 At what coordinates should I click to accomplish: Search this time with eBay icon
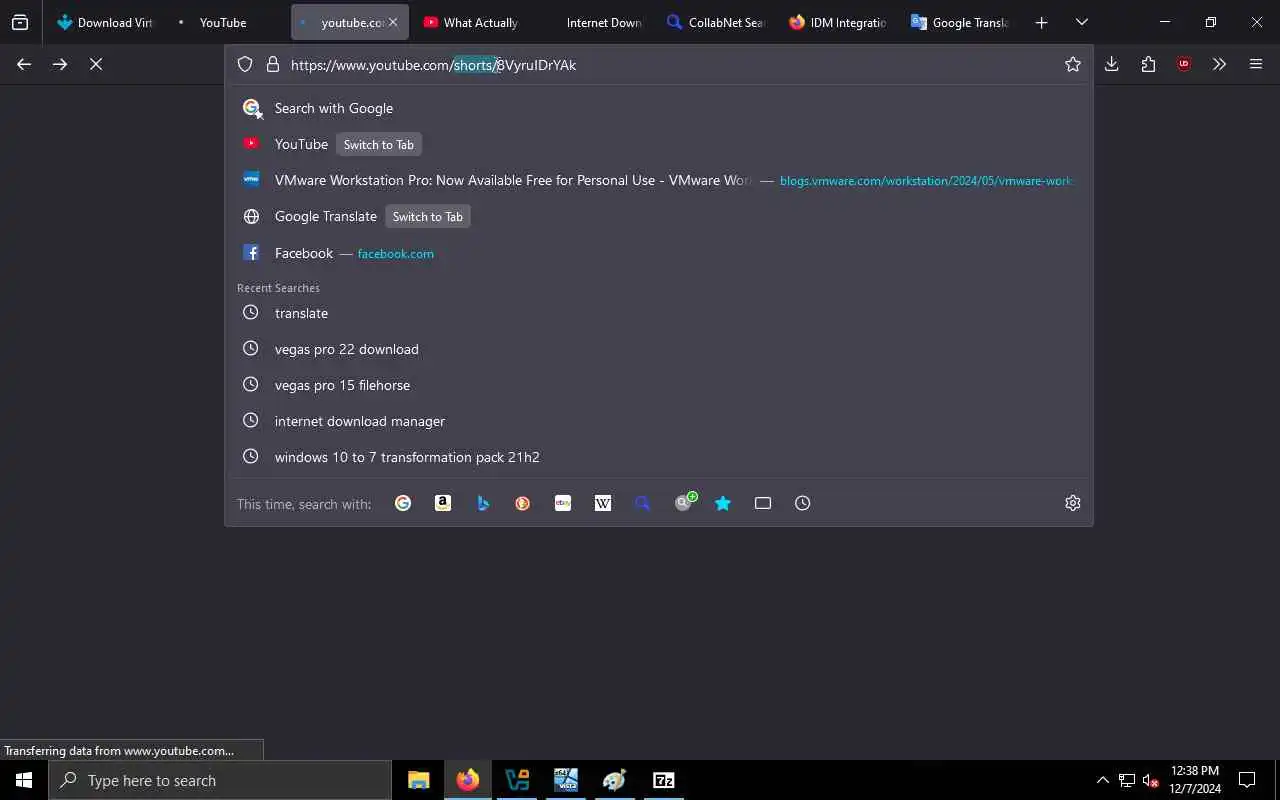coord(563,503)
